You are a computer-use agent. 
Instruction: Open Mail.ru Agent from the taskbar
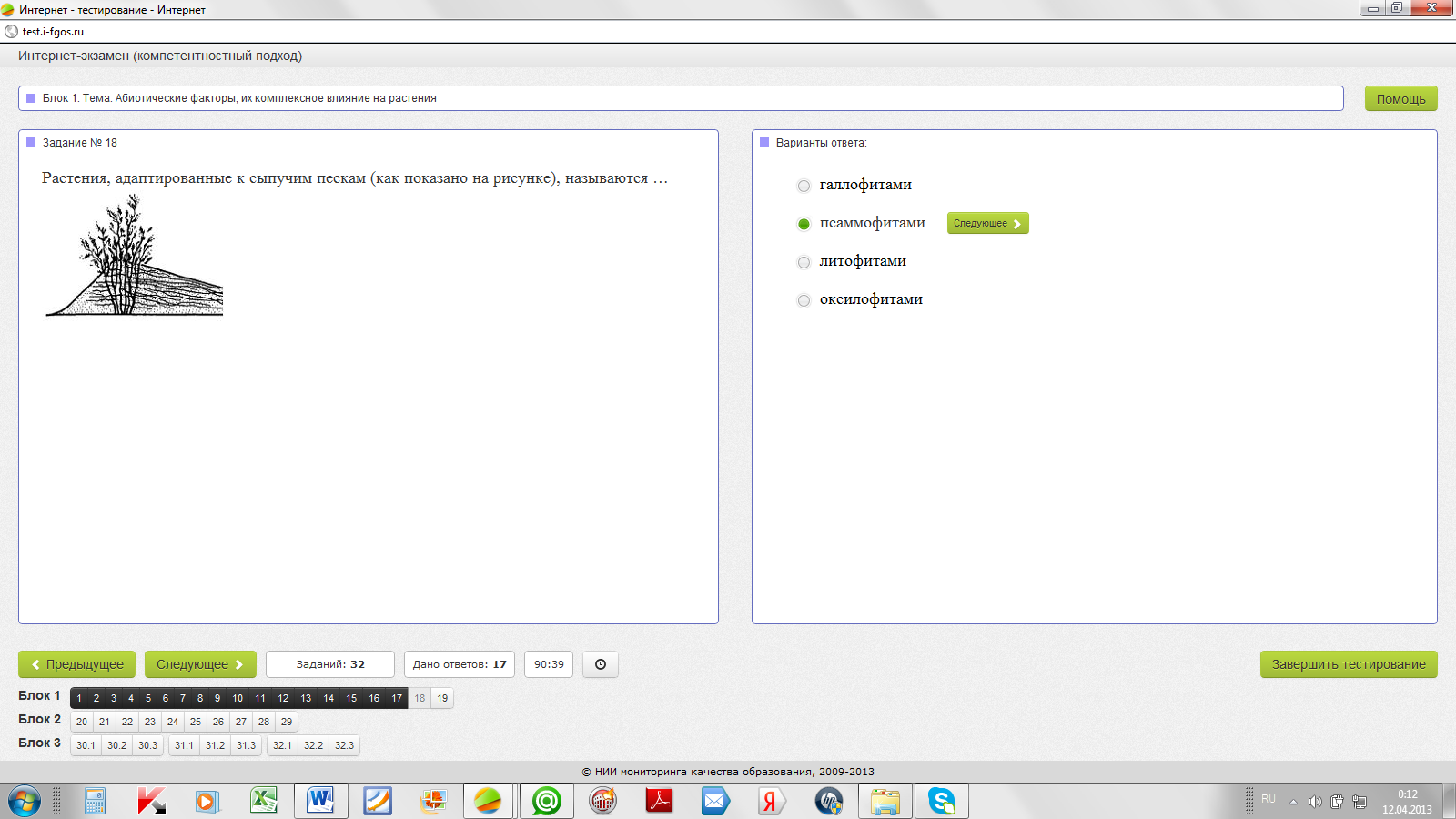tap(546, 802)
